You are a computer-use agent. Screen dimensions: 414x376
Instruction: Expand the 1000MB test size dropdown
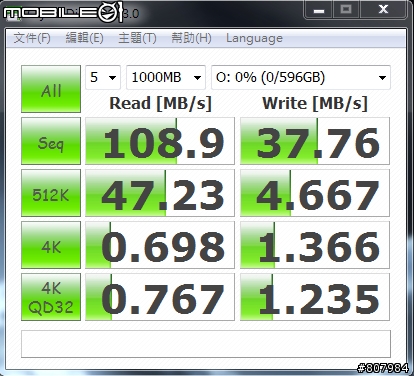coord(166,77)
